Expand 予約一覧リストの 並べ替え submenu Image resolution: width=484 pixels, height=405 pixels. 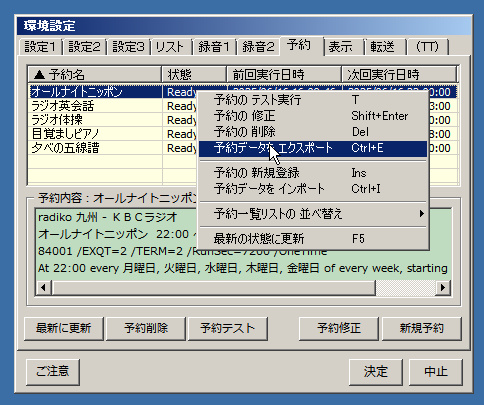(x=313, y=214)
